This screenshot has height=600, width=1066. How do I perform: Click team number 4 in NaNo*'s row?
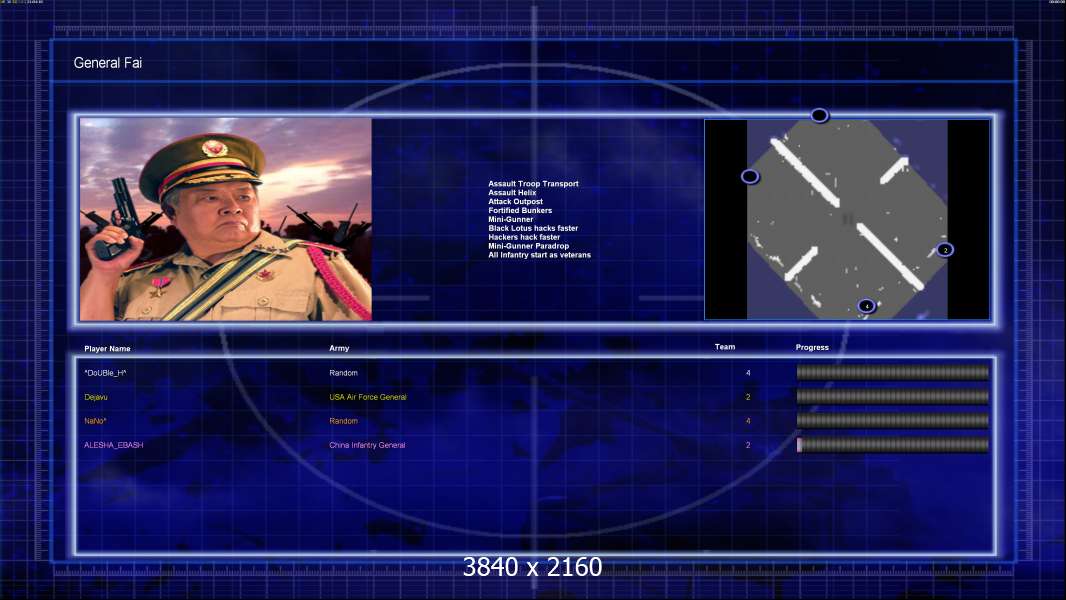(748, 421)
